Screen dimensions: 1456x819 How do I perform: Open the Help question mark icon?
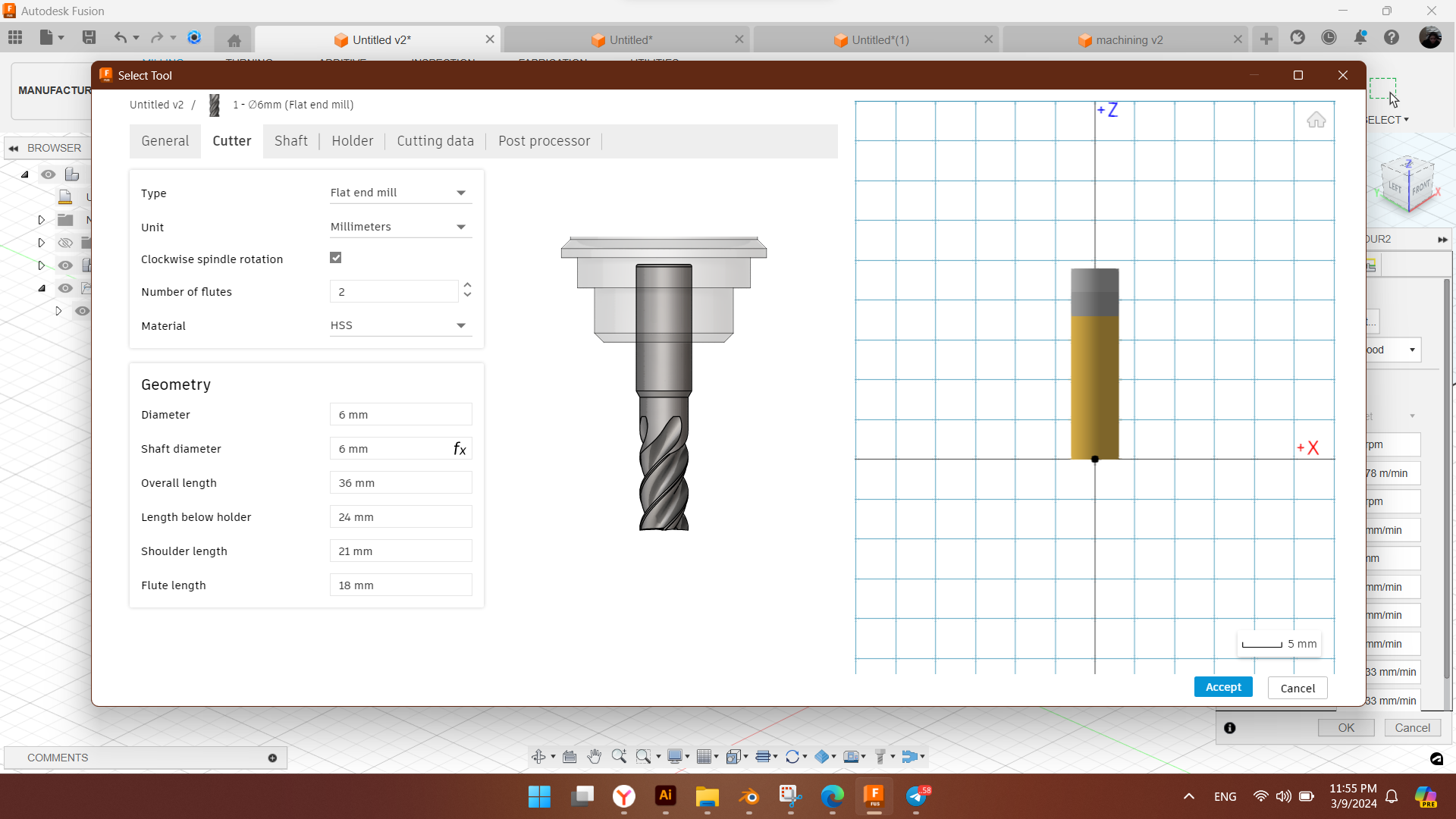coord(1392,37)
